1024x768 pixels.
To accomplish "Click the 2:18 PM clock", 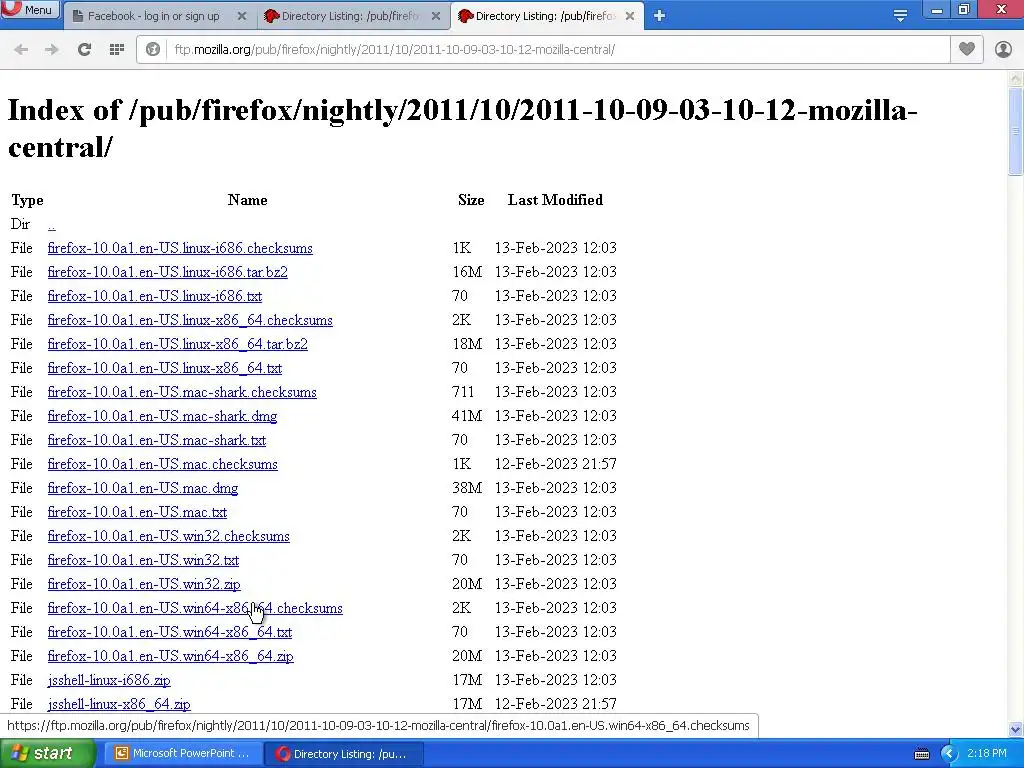I will (987, 753).
